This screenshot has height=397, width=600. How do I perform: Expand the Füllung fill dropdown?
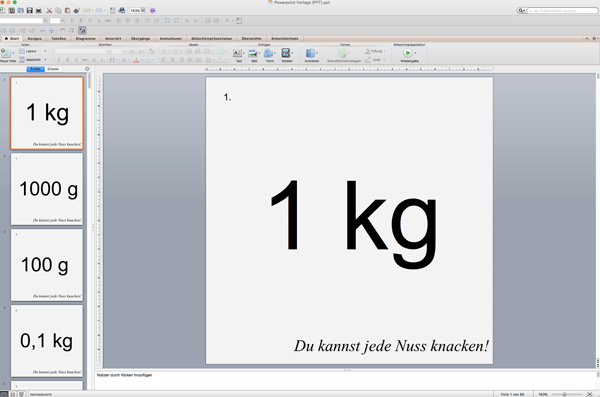tap(384, 51)
